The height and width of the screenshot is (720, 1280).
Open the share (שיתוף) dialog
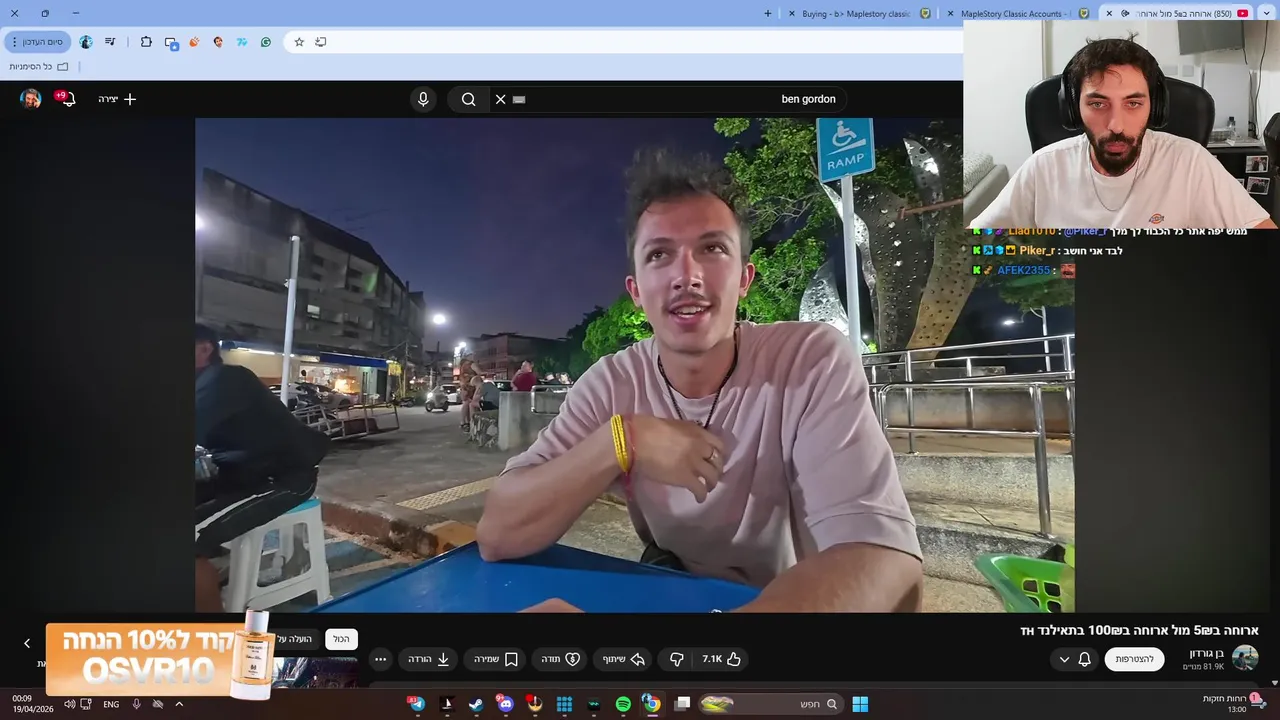[x=623, y=659]
